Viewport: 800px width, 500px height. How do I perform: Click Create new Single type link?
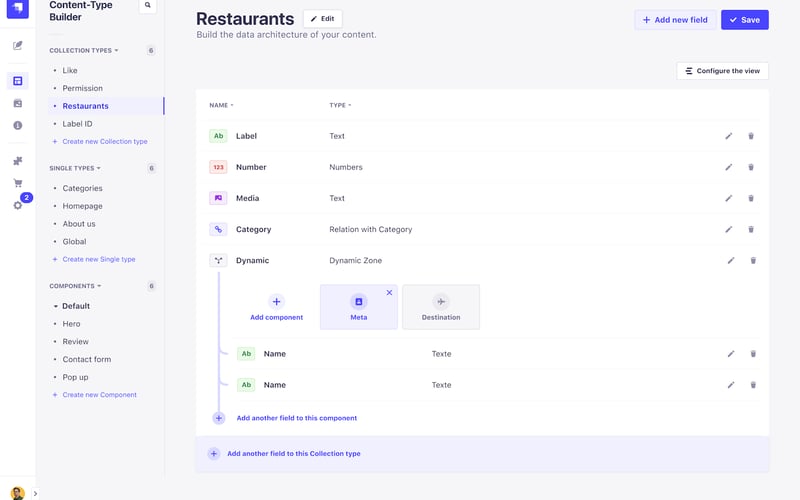coord(94,259)
